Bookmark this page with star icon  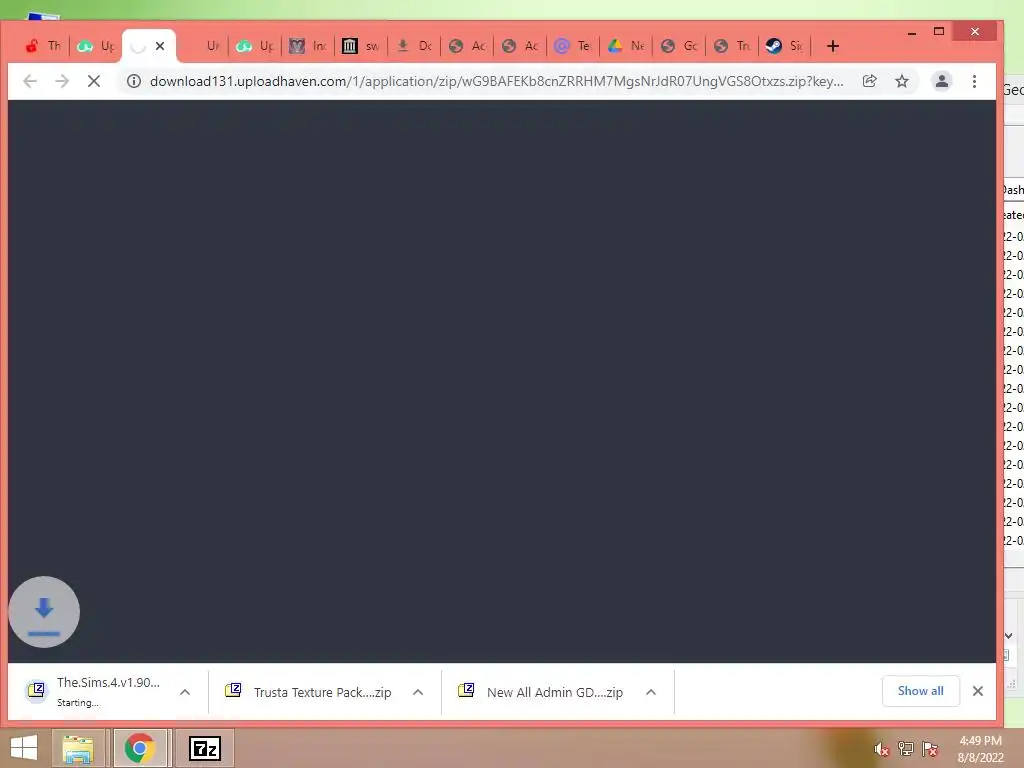(902, 81)
